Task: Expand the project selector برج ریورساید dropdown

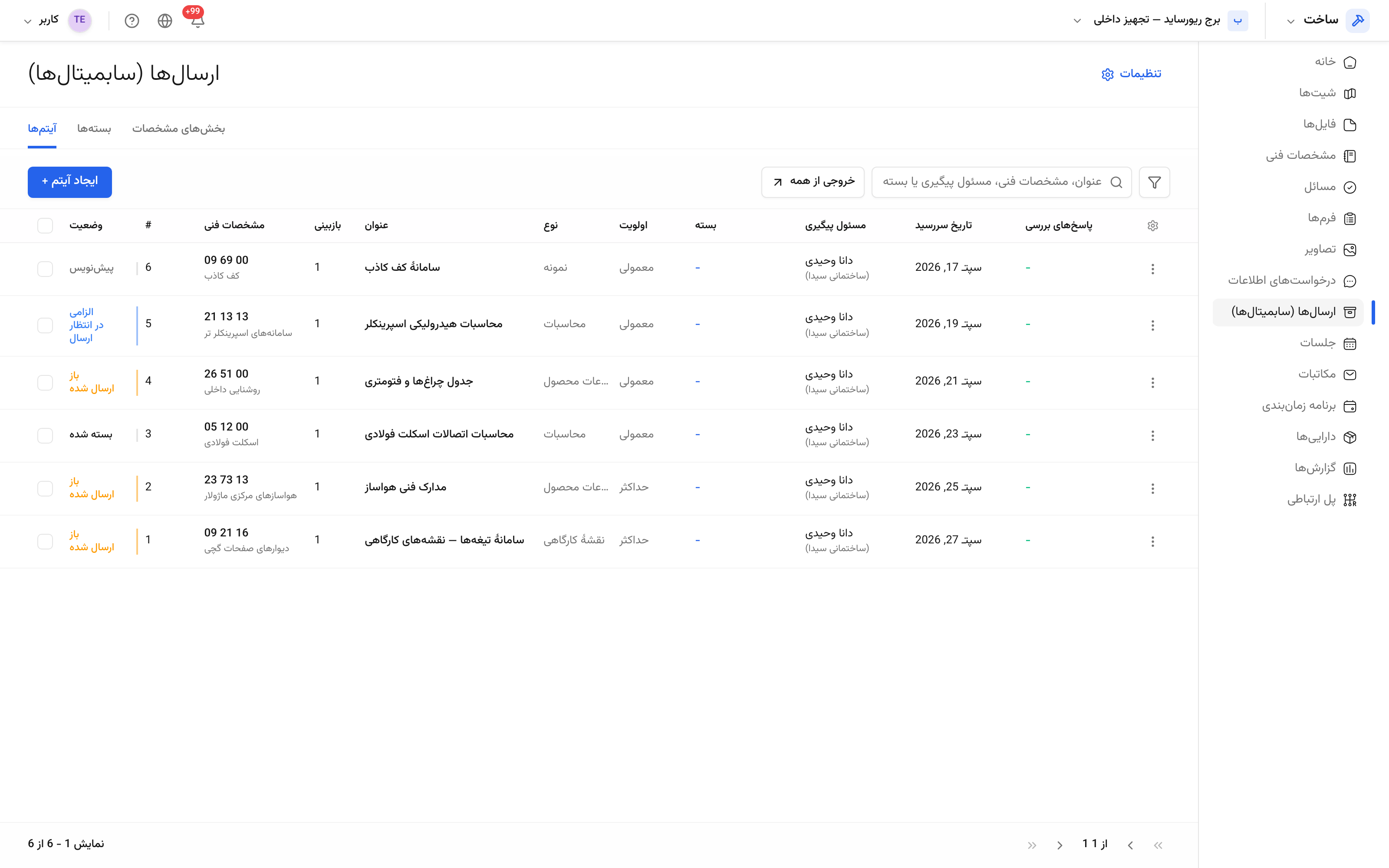Action: (x=1077, y=21)
